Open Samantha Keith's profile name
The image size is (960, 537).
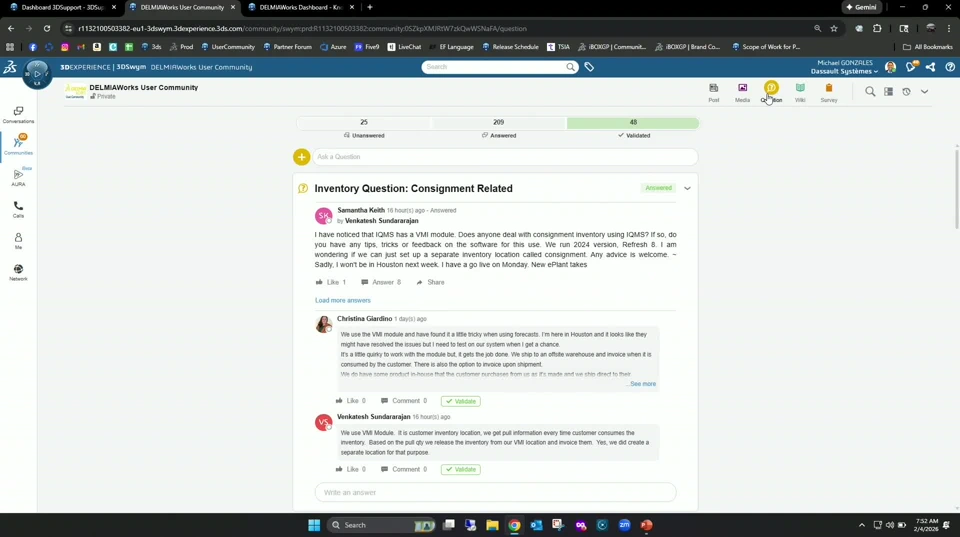(x=361, y=210)
